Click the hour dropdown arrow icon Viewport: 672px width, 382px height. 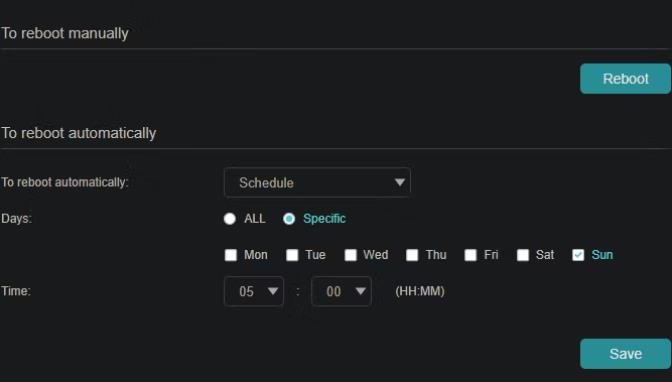tap(273, 291)
